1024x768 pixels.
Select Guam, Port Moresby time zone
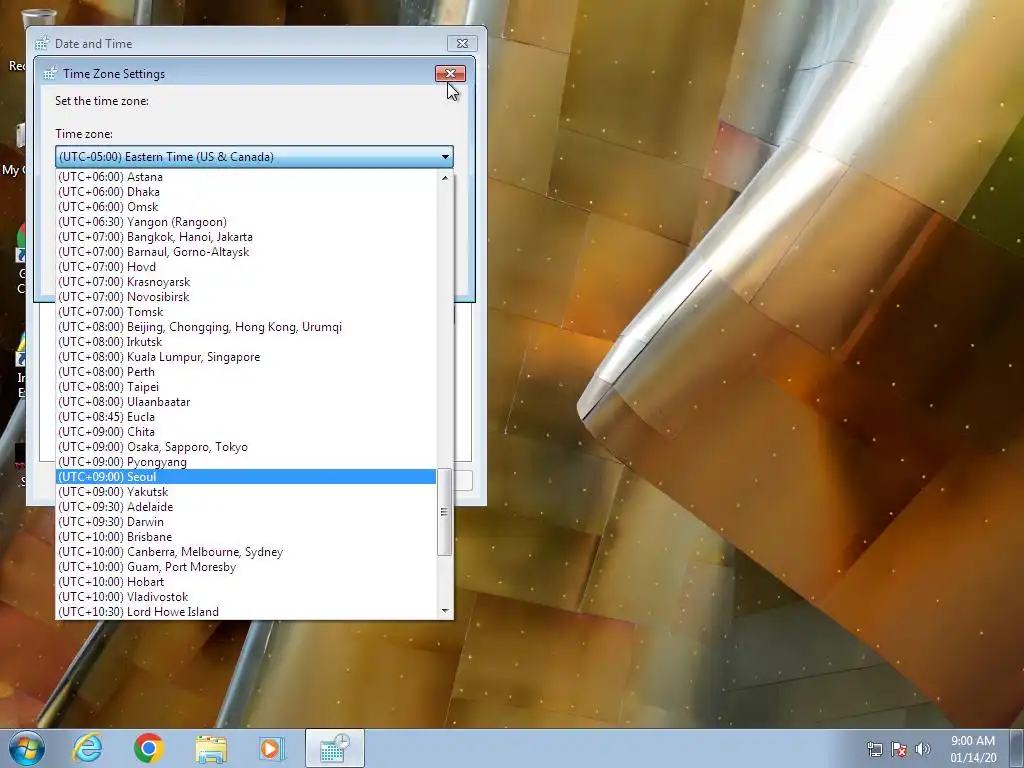(246, 568)
